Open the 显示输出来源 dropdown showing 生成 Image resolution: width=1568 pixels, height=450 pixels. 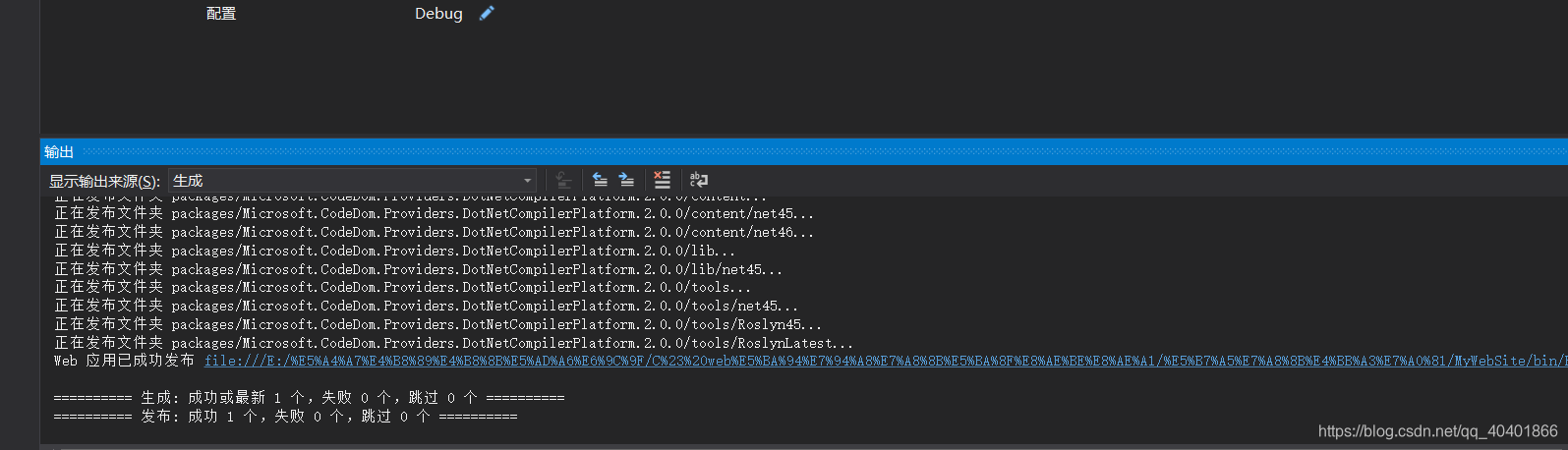[352, 181]
